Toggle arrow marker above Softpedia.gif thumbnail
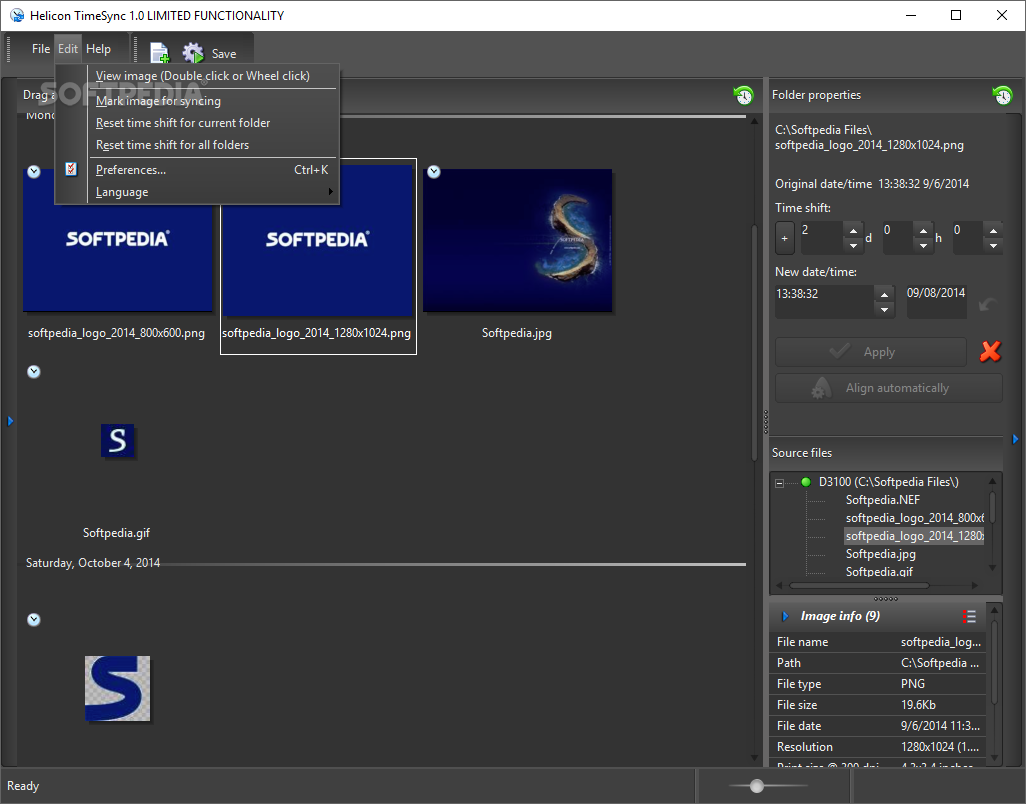The image size is (1026, 804). pos(34,372)
